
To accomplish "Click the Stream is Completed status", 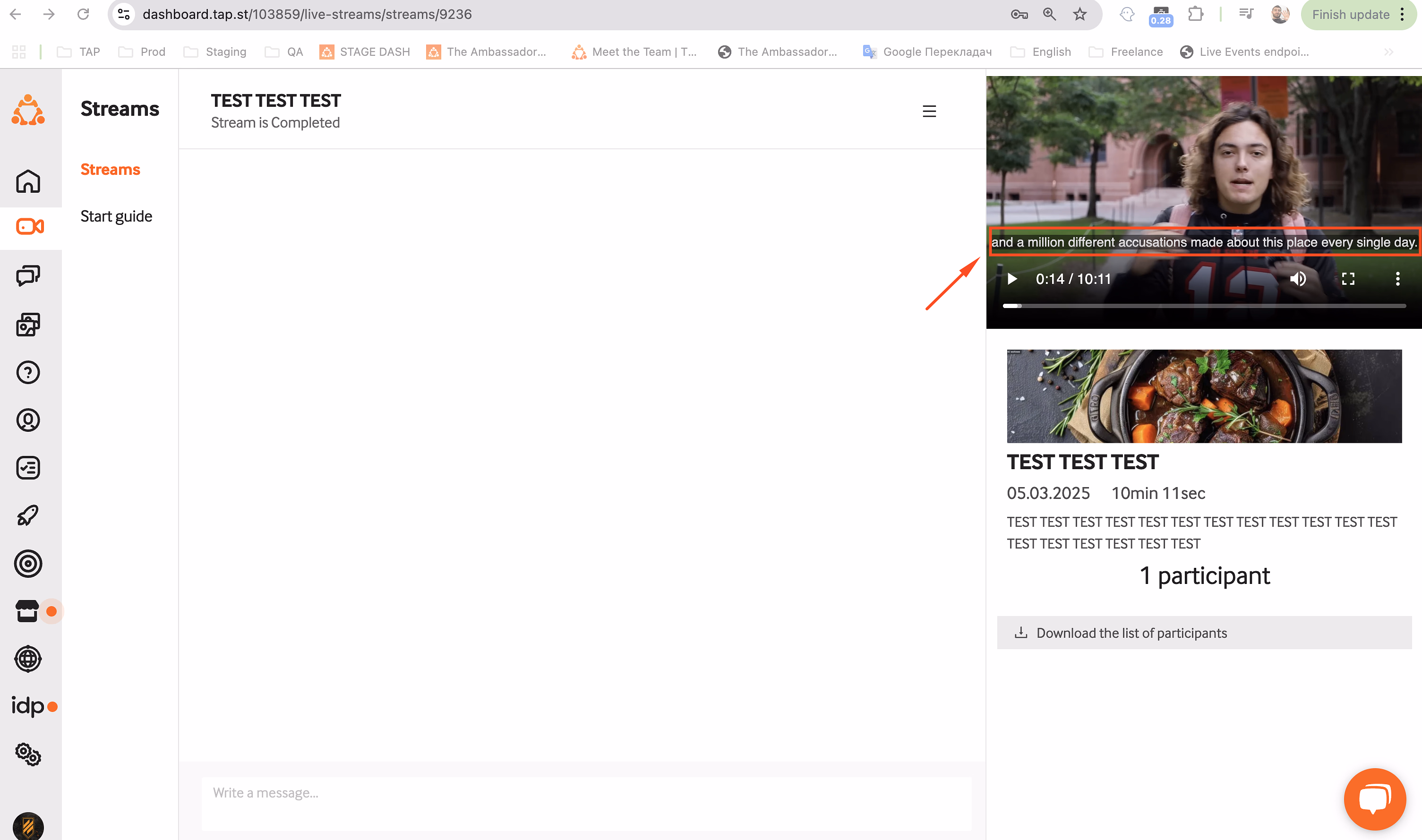I will click(x=275, y=123).
